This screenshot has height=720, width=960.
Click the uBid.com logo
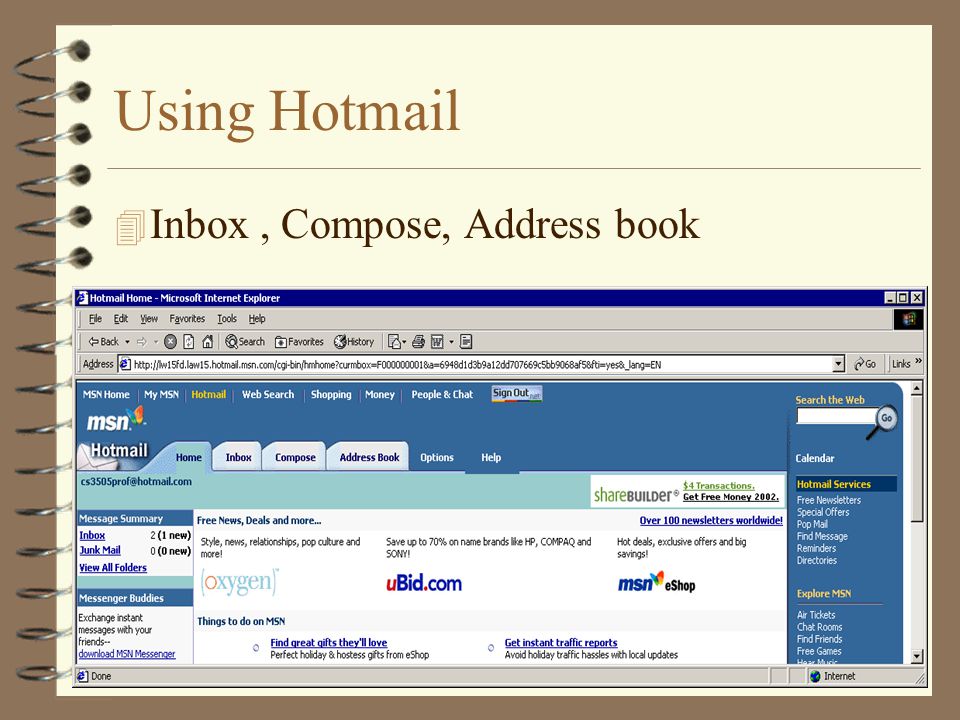(424, 583)
